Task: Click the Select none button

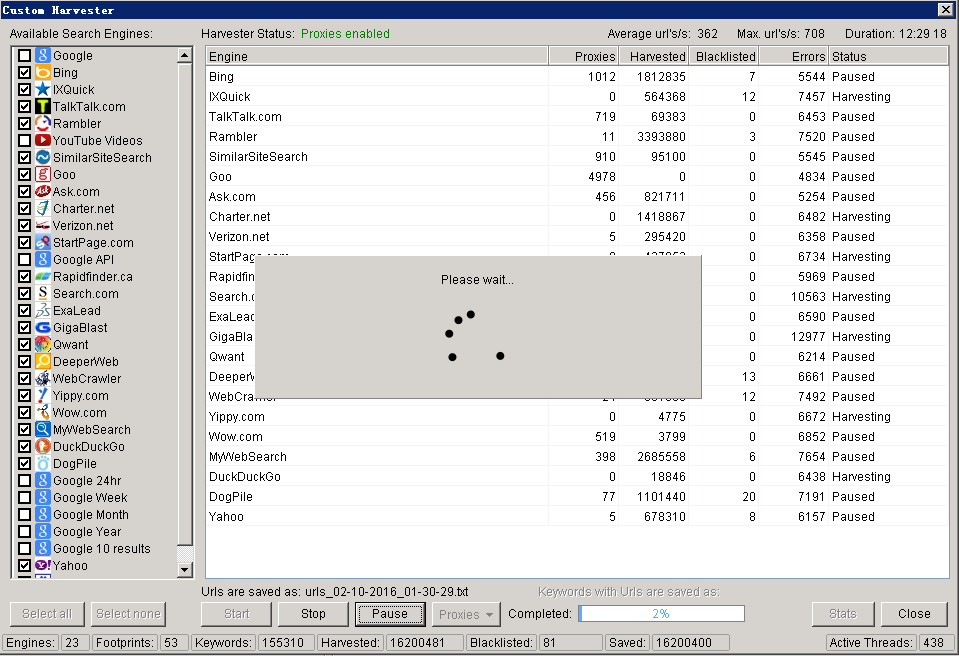Action: click(128, 614)
